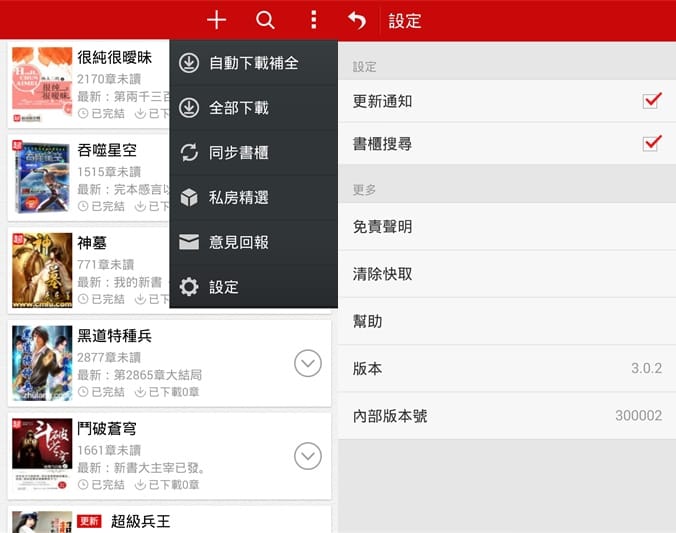Click the 意見回報 envelope icon
Screen dimensions: 676x533
189,242
